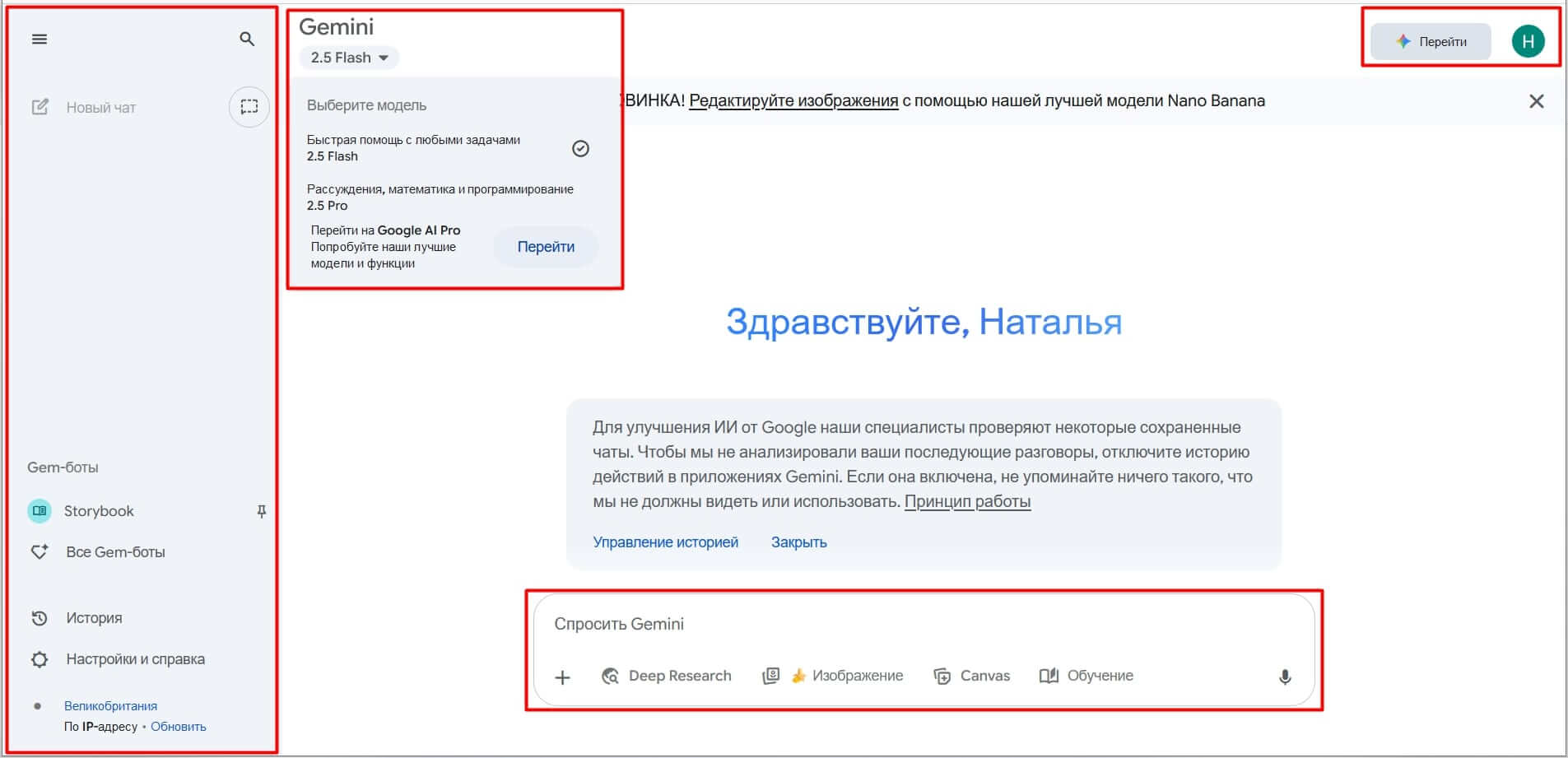Image resolution: width=1568 pixels, height=758 pixels.
Task: Open History section
Action: tap(77, 618)
